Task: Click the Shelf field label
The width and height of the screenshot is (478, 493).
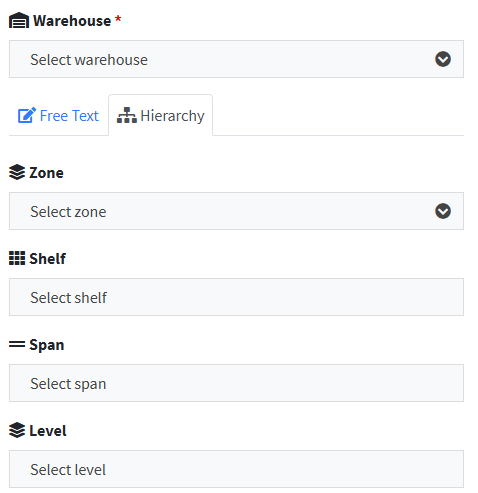Action: point(48,259)
